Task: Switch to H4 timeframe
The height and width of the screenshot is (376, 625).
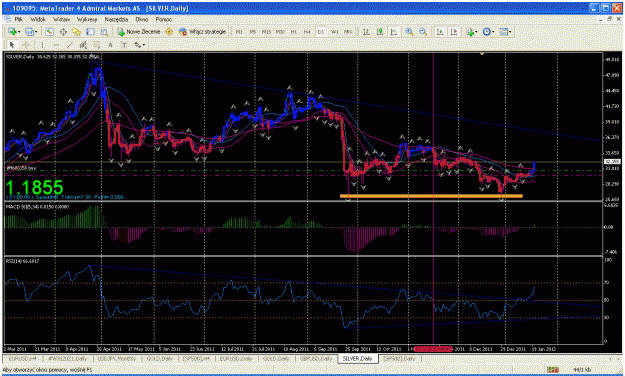Action: pyautogui.click(x=307, y=31)
